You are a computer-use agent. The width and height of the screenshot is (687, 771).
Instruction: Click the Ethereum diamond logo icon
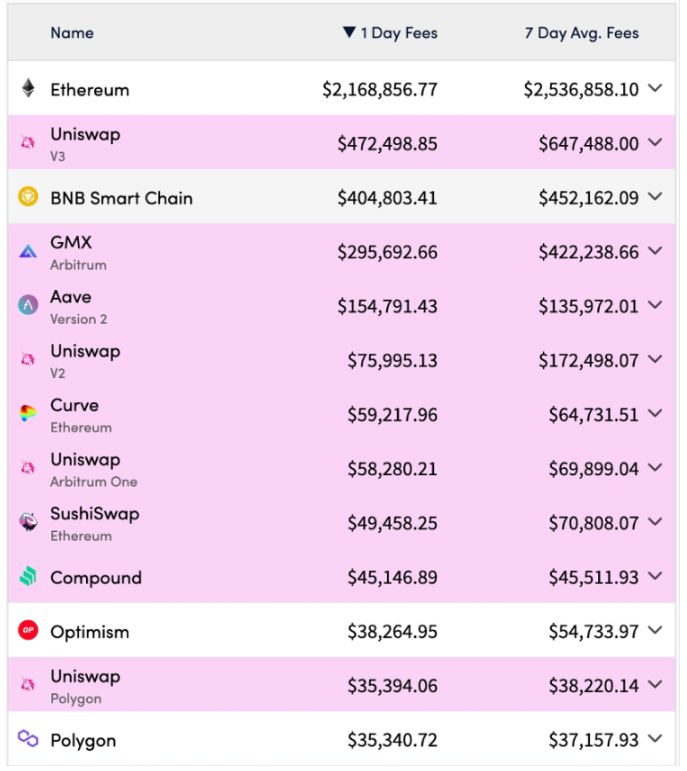[x=28, y=89]
